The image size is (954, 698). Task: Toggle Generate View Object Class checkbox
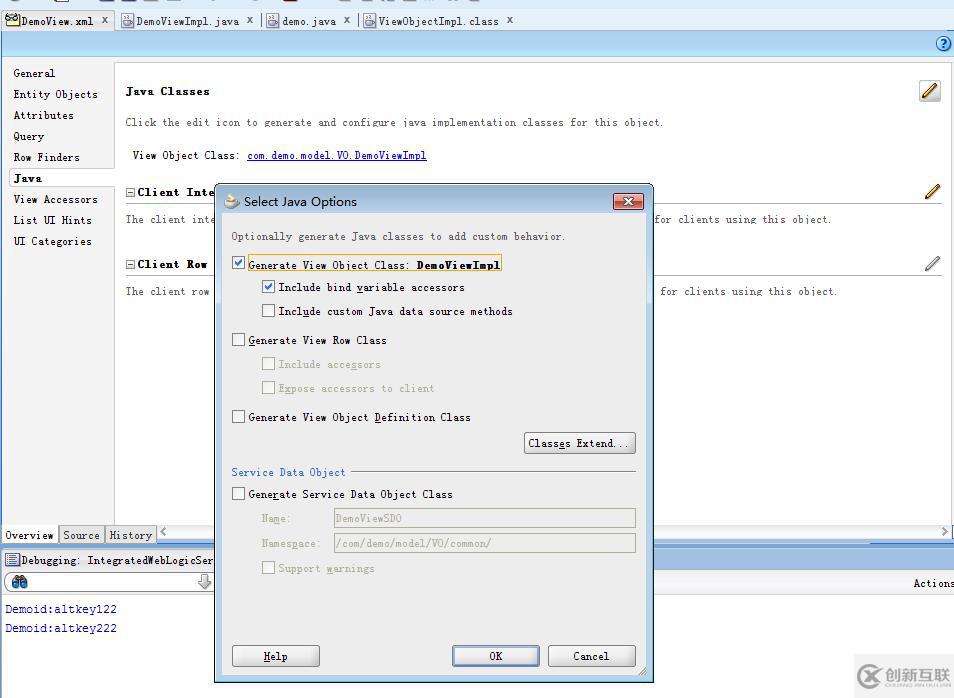238,263
